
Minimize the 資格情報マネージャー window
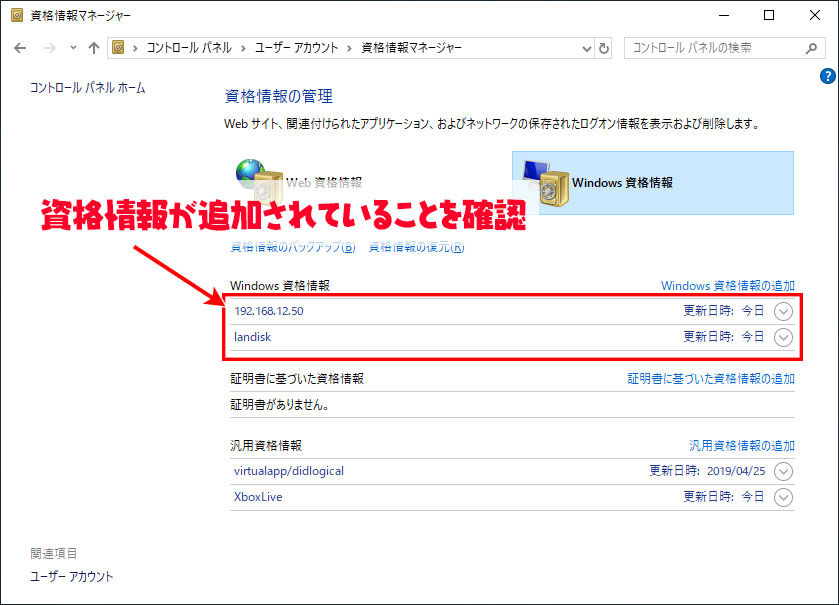click(724, 16)
